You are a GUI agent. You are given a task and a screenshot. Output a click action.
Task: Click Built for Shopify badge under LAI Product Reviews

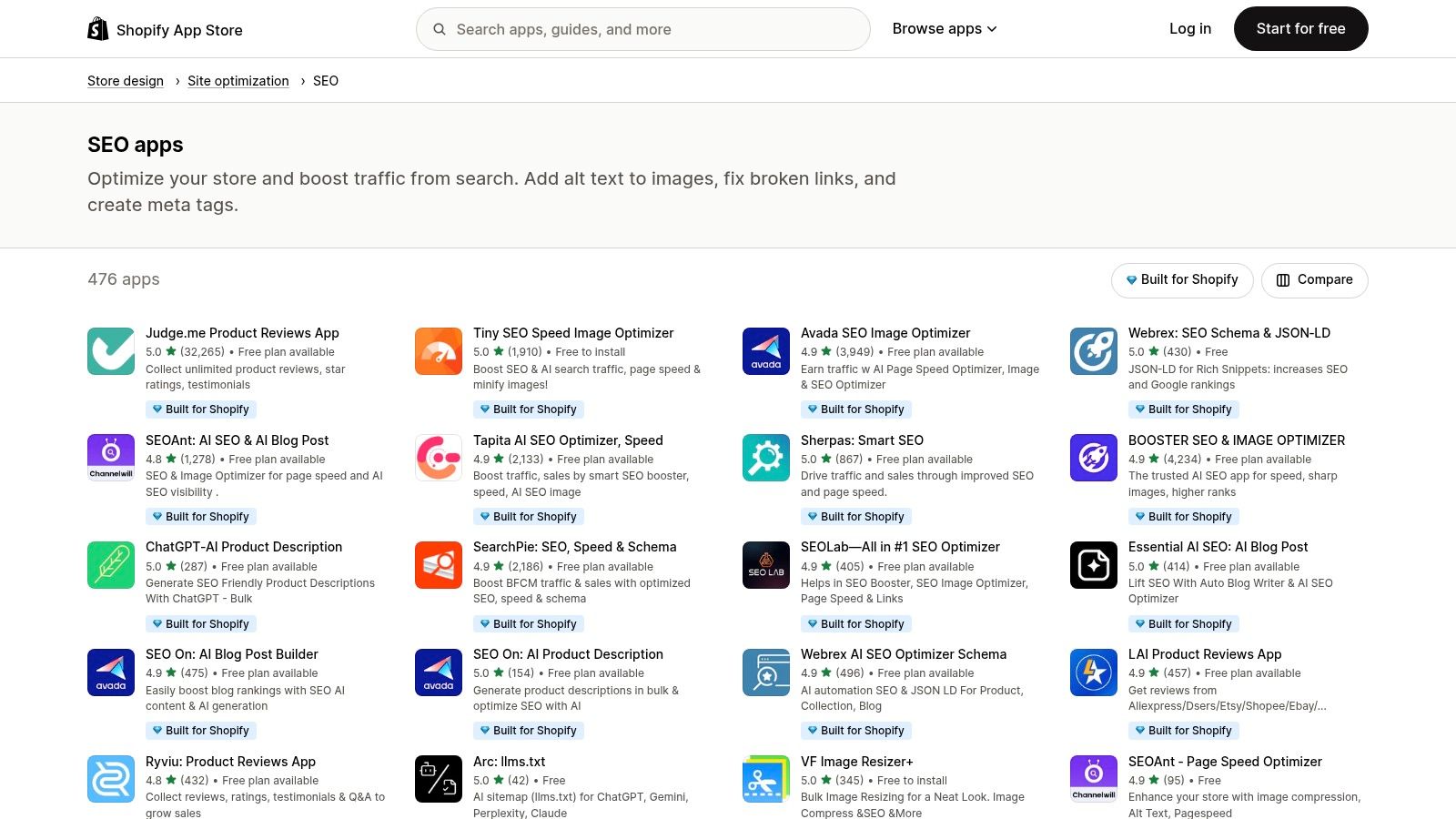point(1184,731)
